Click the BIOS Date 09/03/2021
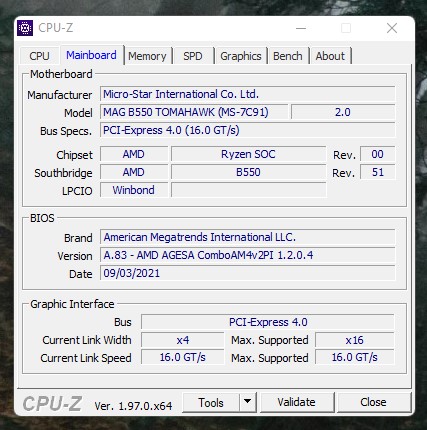The height and width of the screenshot is (430, 427). (x=248, y=273)
